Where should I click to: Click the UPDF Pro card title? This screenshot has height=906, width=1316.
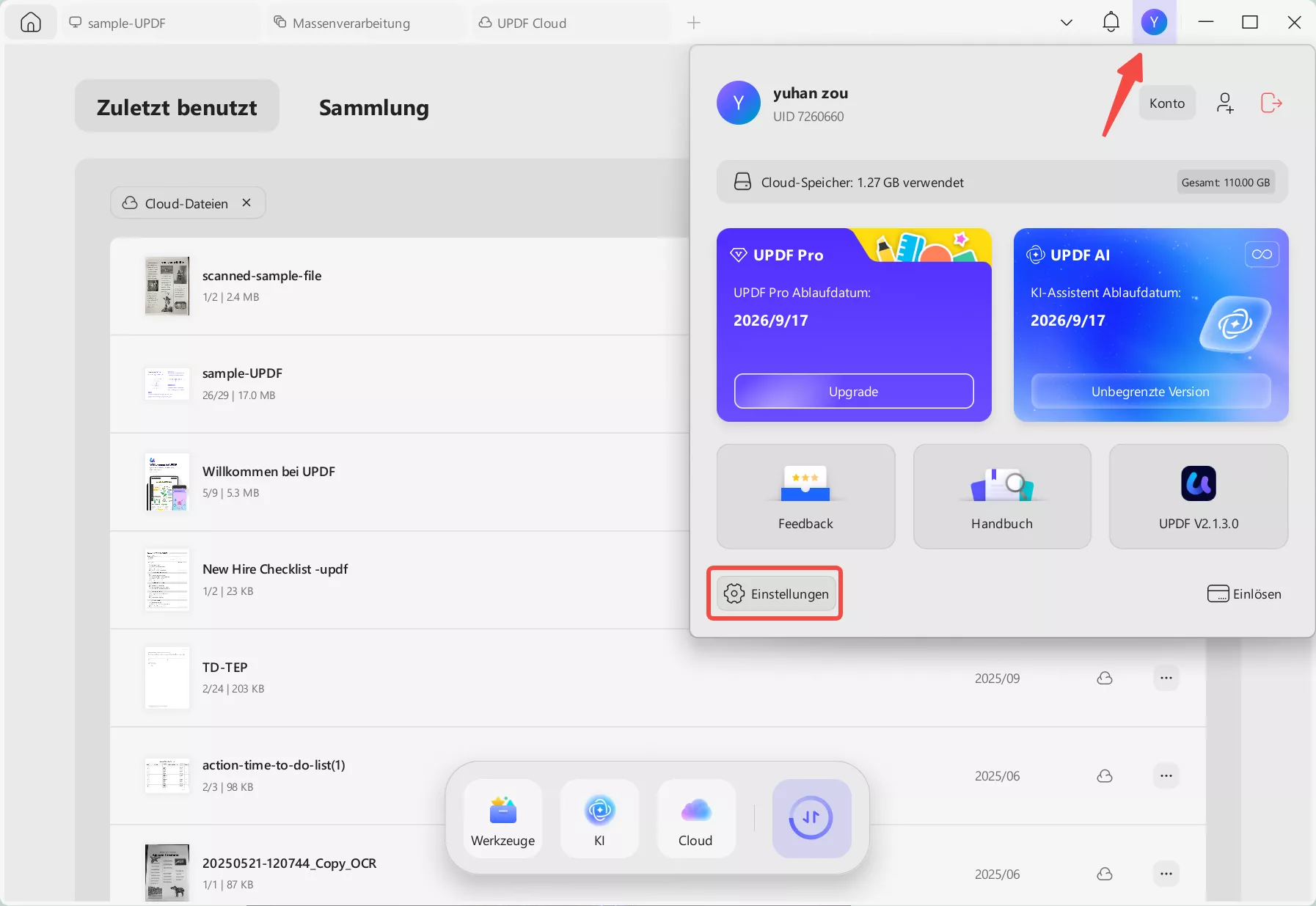pos(788,255)
